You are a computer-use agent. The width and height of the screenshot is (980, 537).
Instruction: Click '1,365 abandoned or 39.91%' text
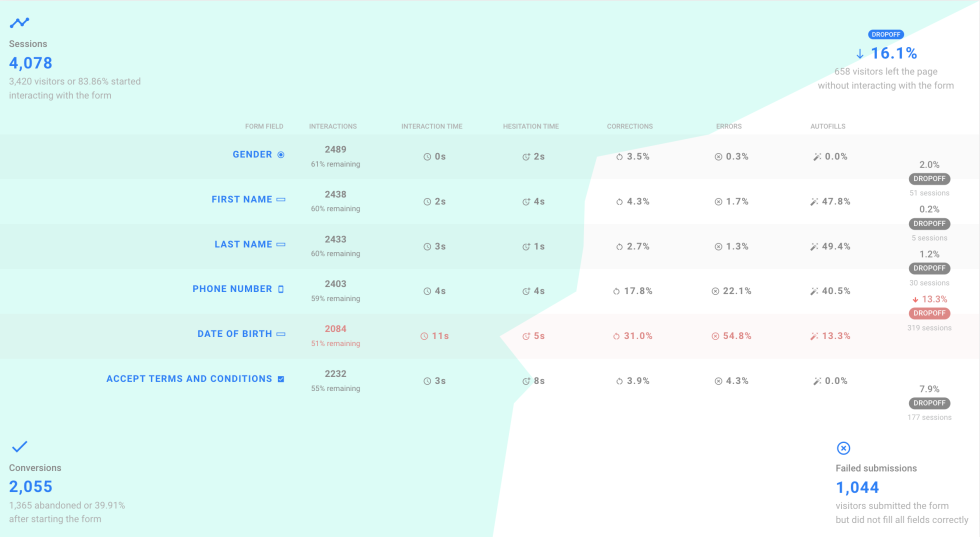(67, 505)
